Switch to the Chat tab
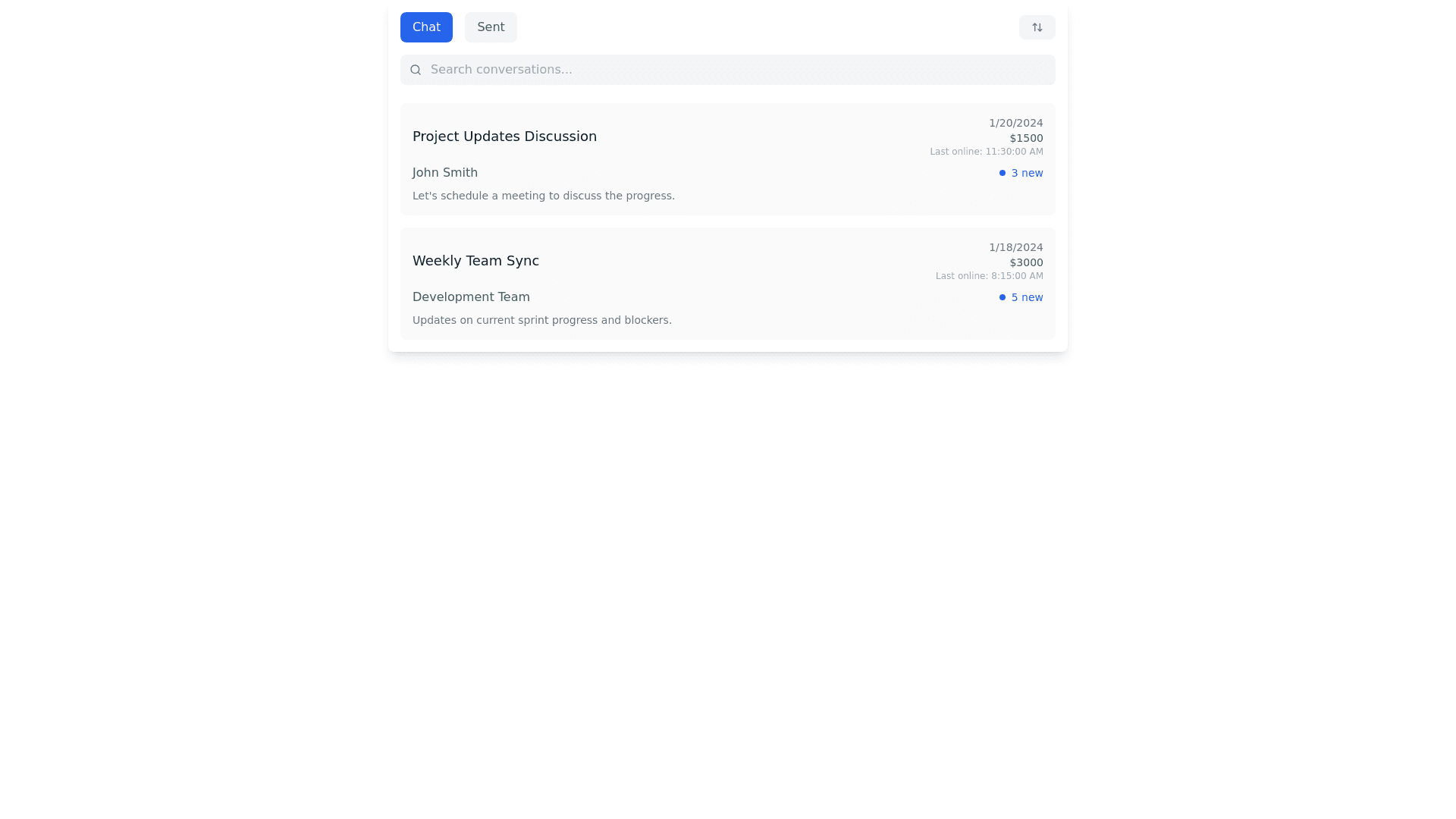Image resolution: width=1456 pixels, height=819 pixels. [x=426, y=27]
